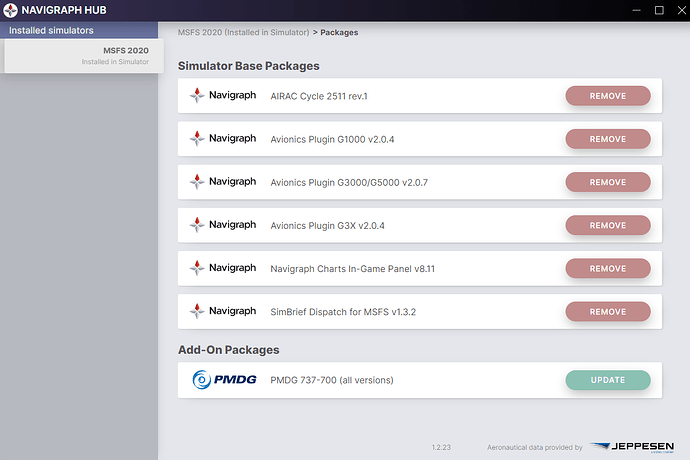The width and height of the screenshot is (690, 460).
Task: Maximize the Navigraph Hub window
Action: tap(659, 10)
